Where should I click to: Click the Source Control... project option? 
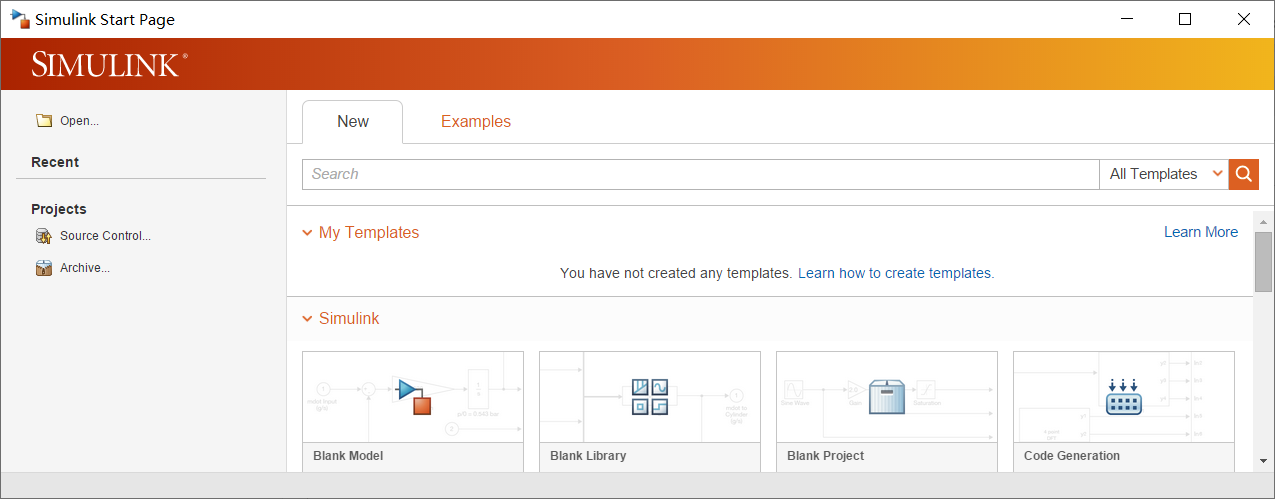click(x=105, y=236)
